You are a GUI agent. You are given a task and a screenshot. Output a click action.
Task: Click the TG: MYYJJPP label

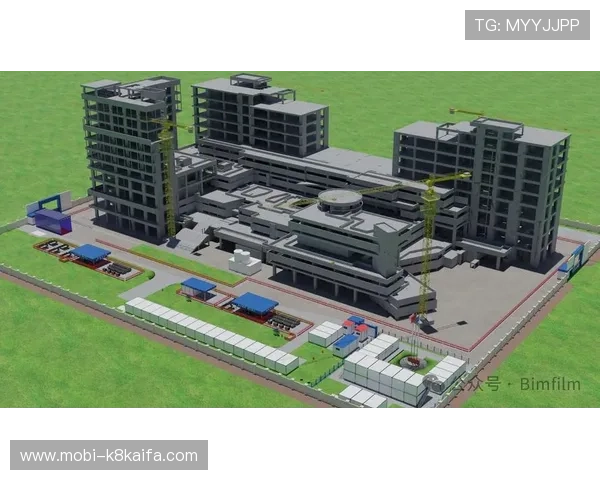[x=527, y=24]
